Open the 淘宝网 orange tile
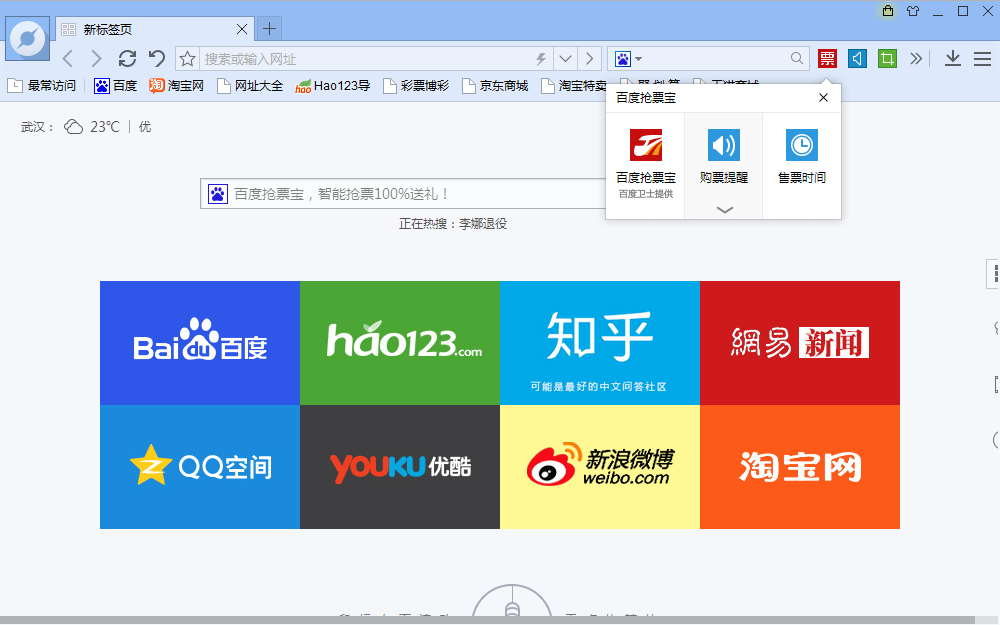This screenshot has height=625, width=1000. coord(800,467)
